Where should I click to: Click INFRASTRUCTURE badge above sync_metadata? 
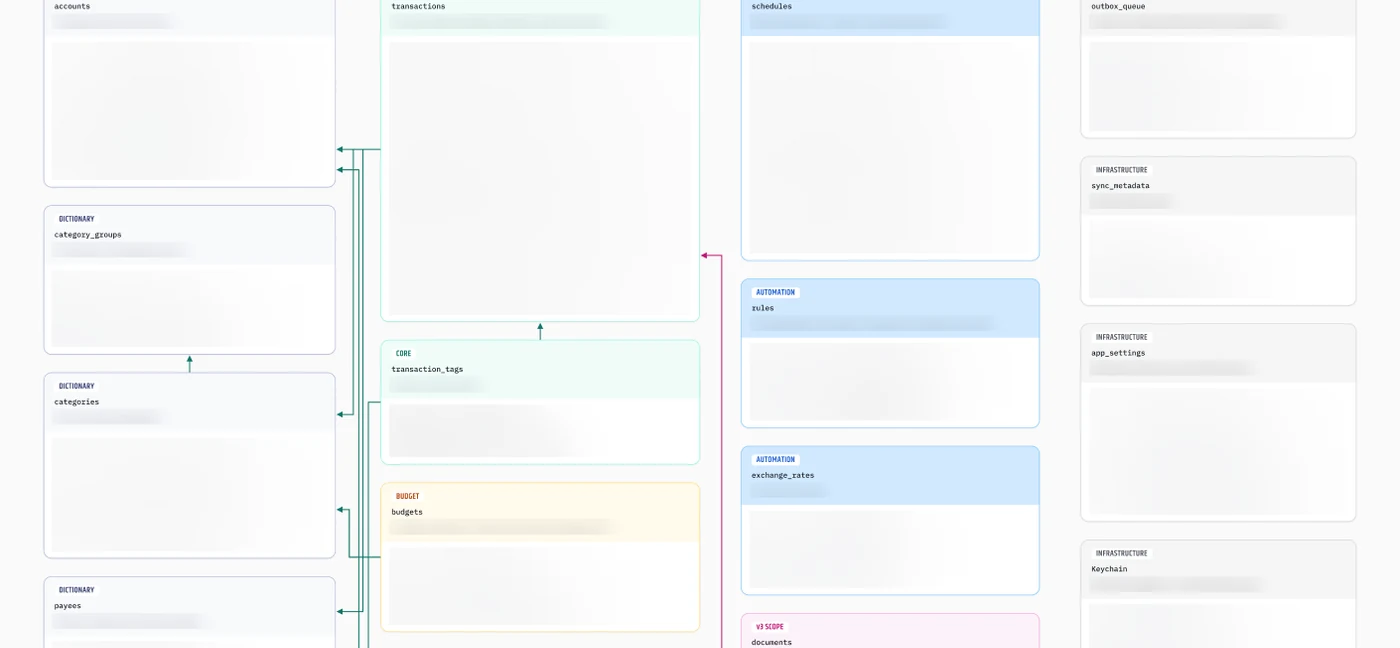[1121, 170]
